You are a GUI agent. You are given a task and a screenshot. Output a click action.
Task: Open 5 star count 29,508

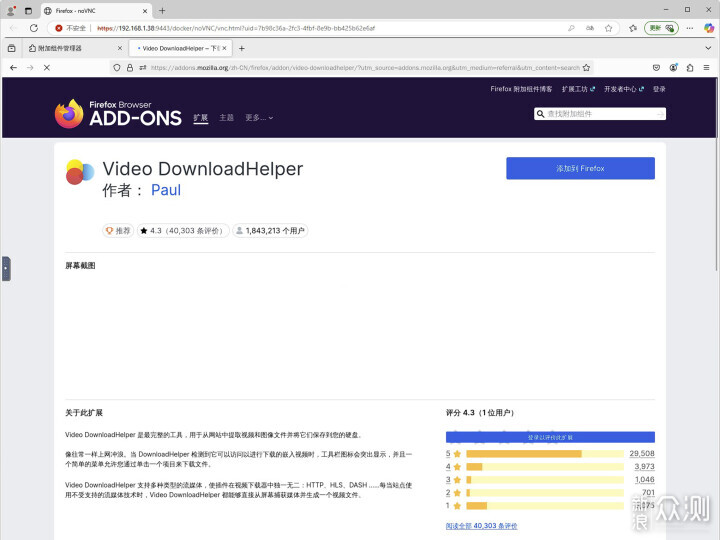point(641,454)
